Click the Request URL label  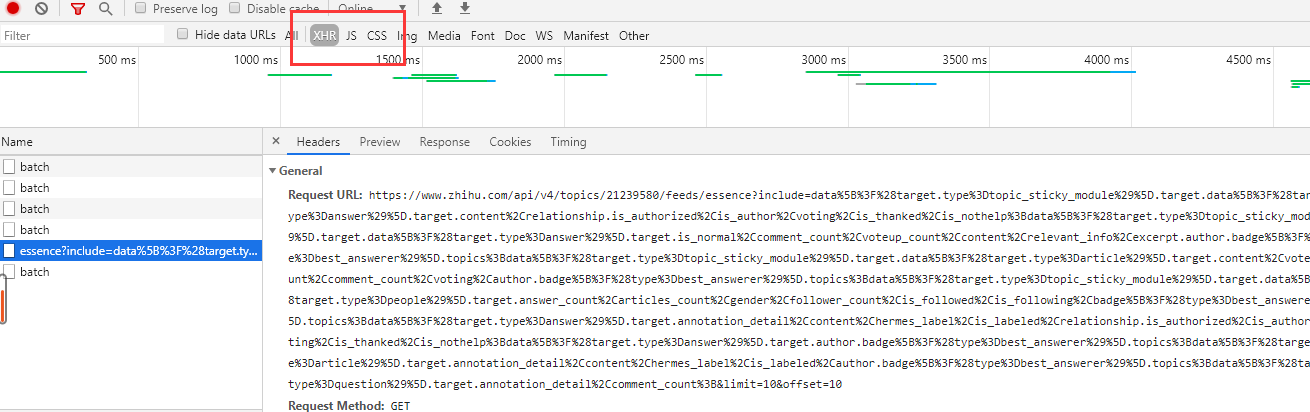(x=325, y=194)
